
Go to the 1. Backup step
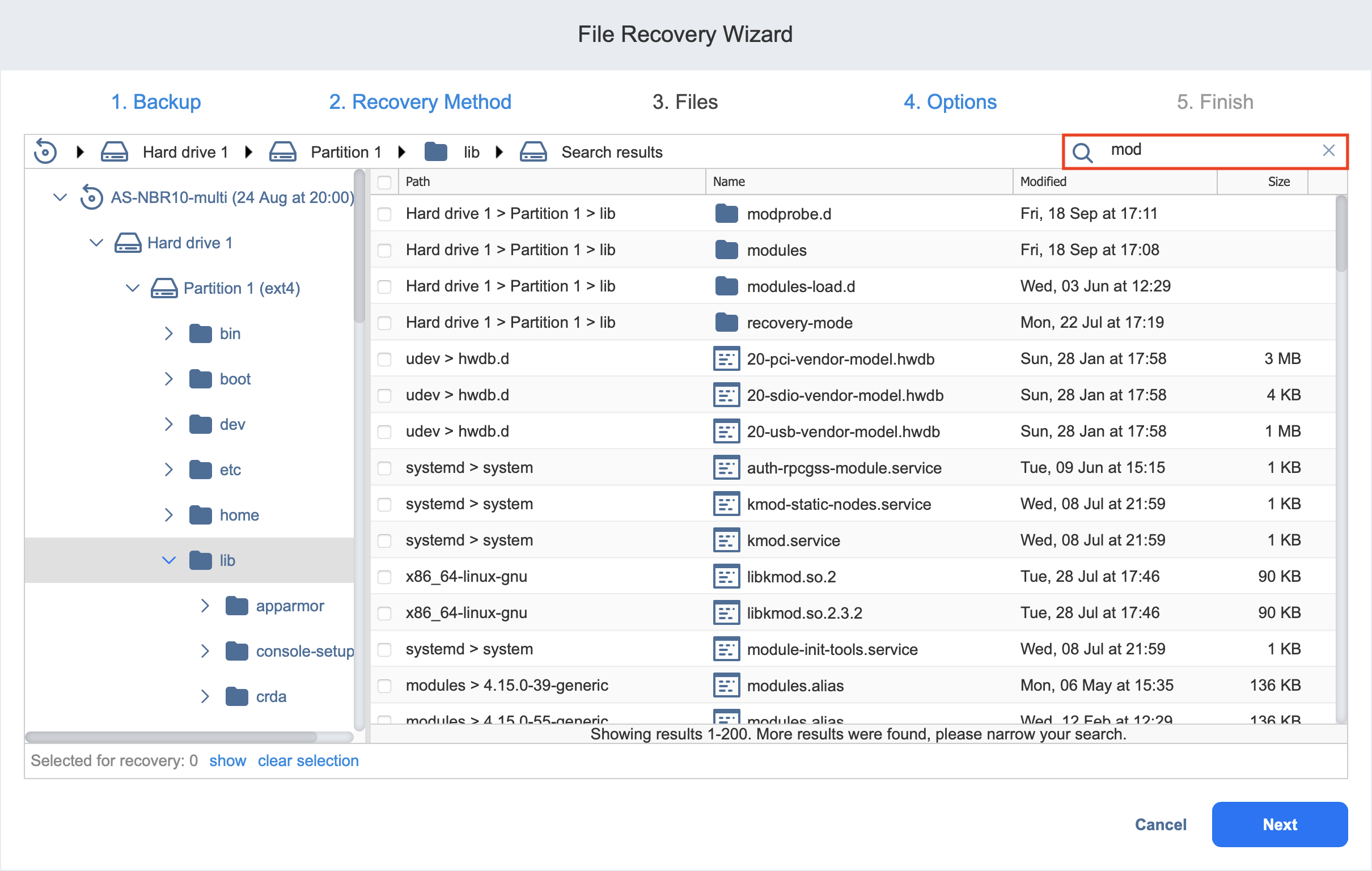(x=155, y=102)
